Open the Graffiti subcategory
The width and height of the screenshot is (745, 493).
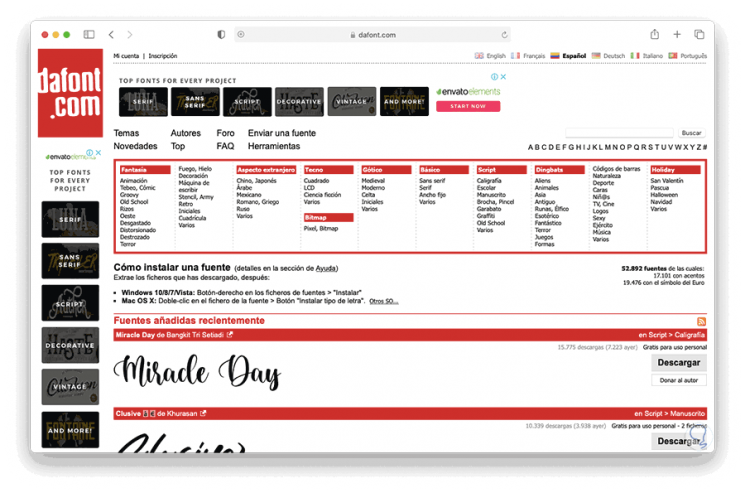[486, 216]
